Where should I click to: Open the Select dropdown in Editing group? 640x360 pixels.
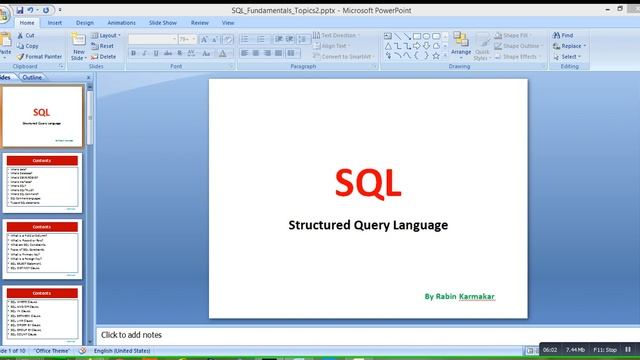click(567, 57)
